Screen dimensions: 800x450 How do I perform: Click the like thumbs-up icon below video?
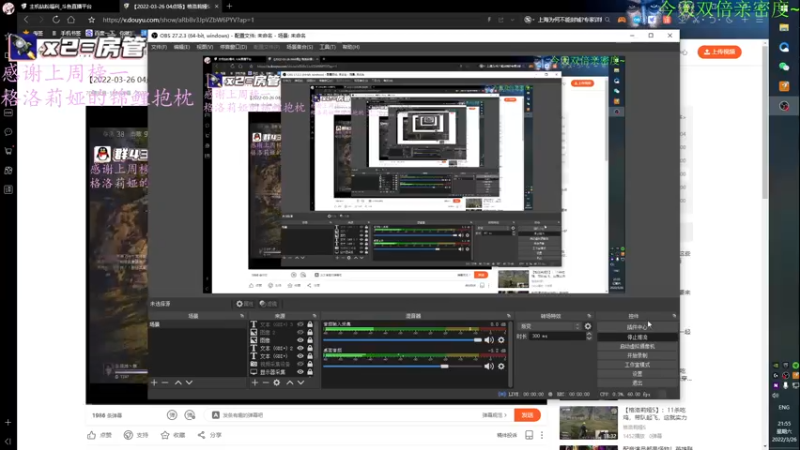tap(91, 435)
